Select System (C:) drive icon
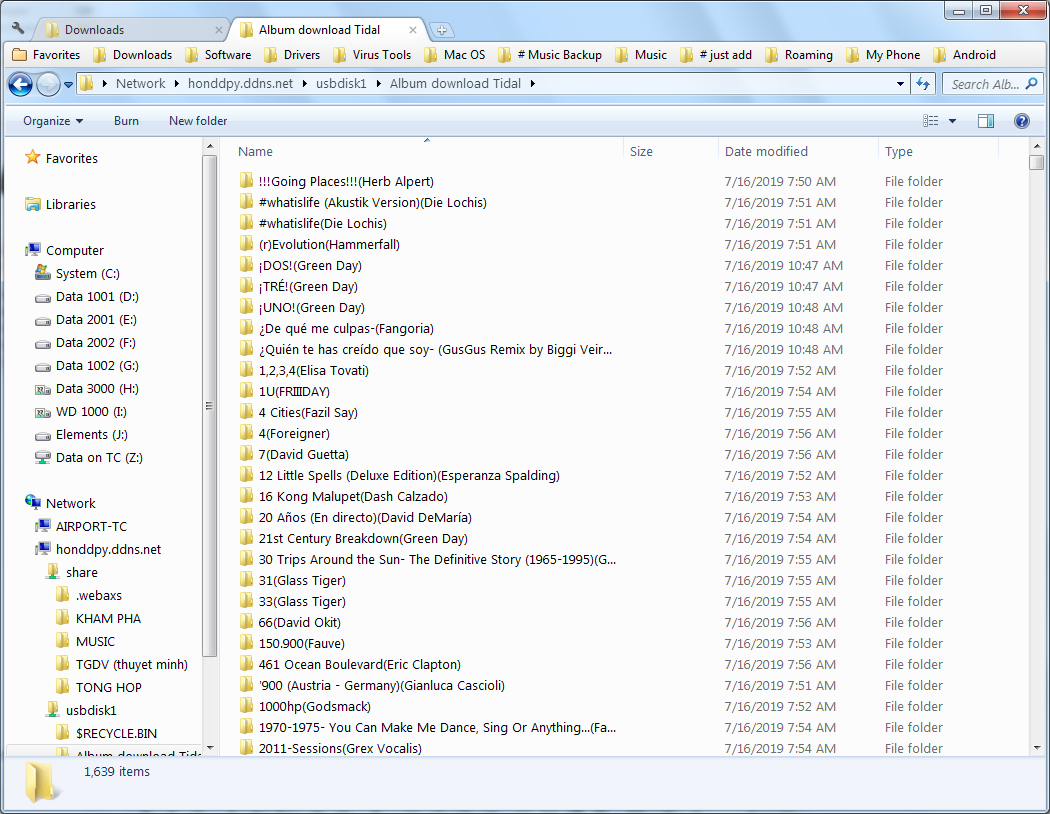1050x814 pixels. [42, 272]
